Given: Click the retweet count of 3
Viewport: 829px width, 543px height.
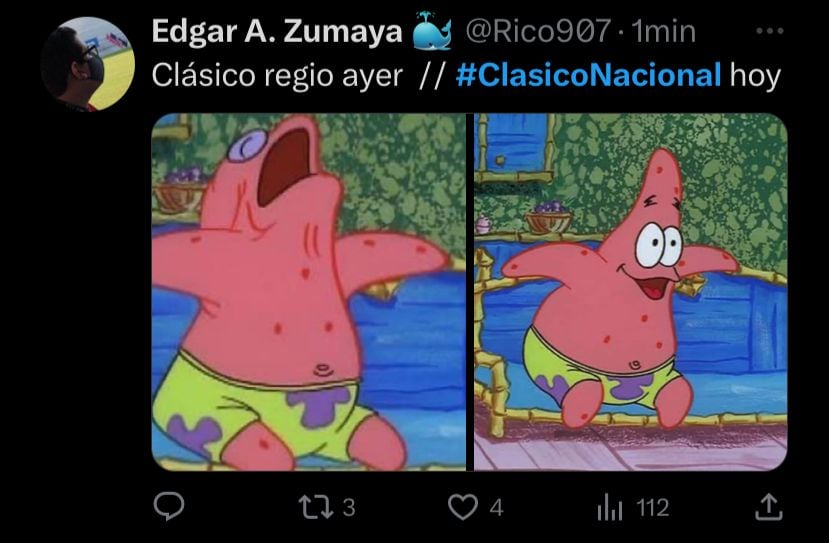Looking at the screenshot, I should [x=349, y=508].
